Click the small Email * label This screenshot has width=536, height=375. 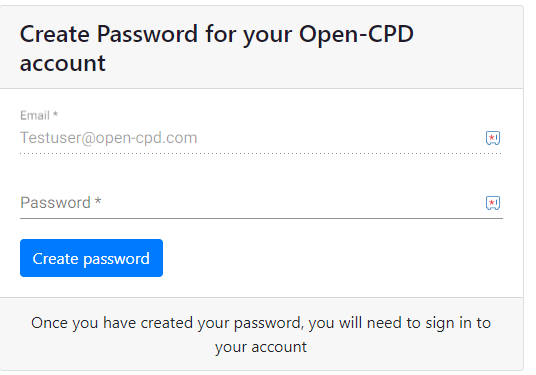coord(39,116)
